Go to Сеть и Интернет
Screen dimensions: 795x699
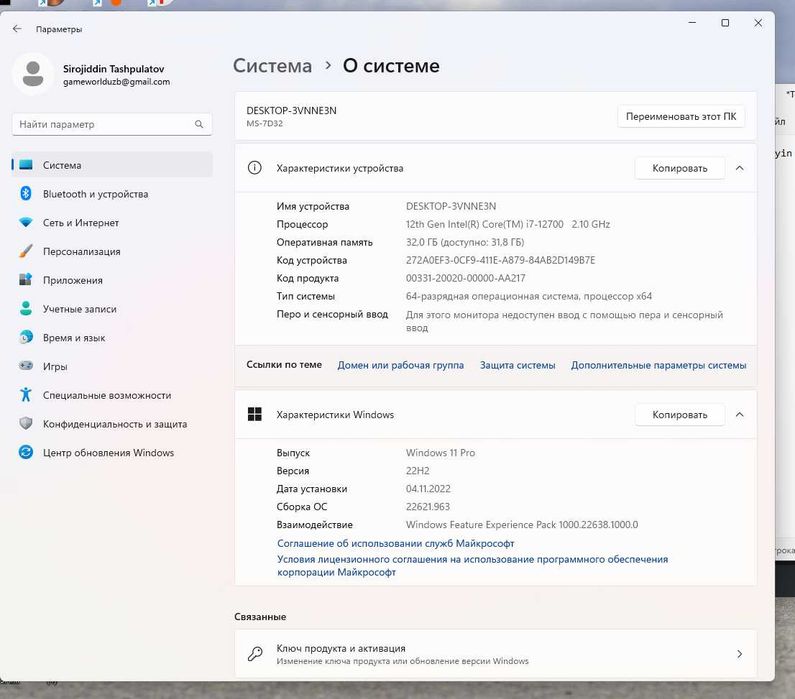tap(112, 223)
